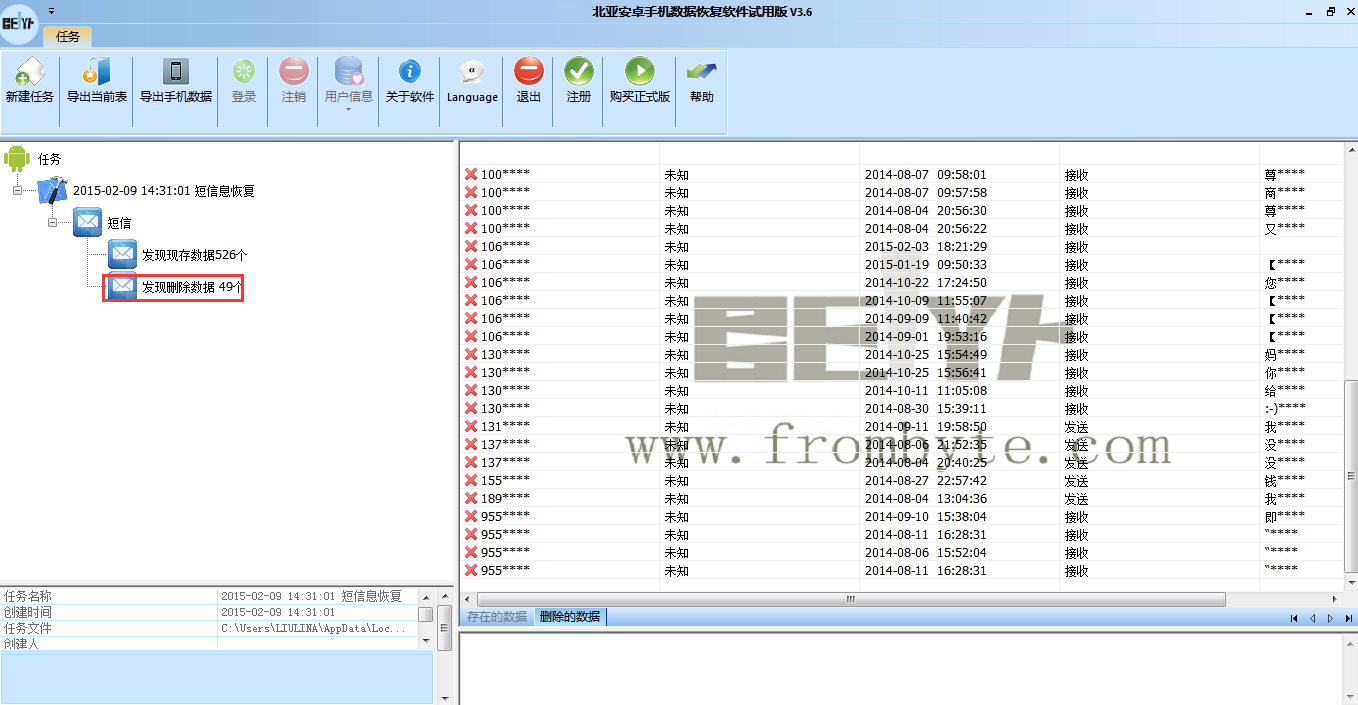Click 创建人 property label
This screenshot has height=705, width=1358.
pyautogui.click(x=21, y=644)
